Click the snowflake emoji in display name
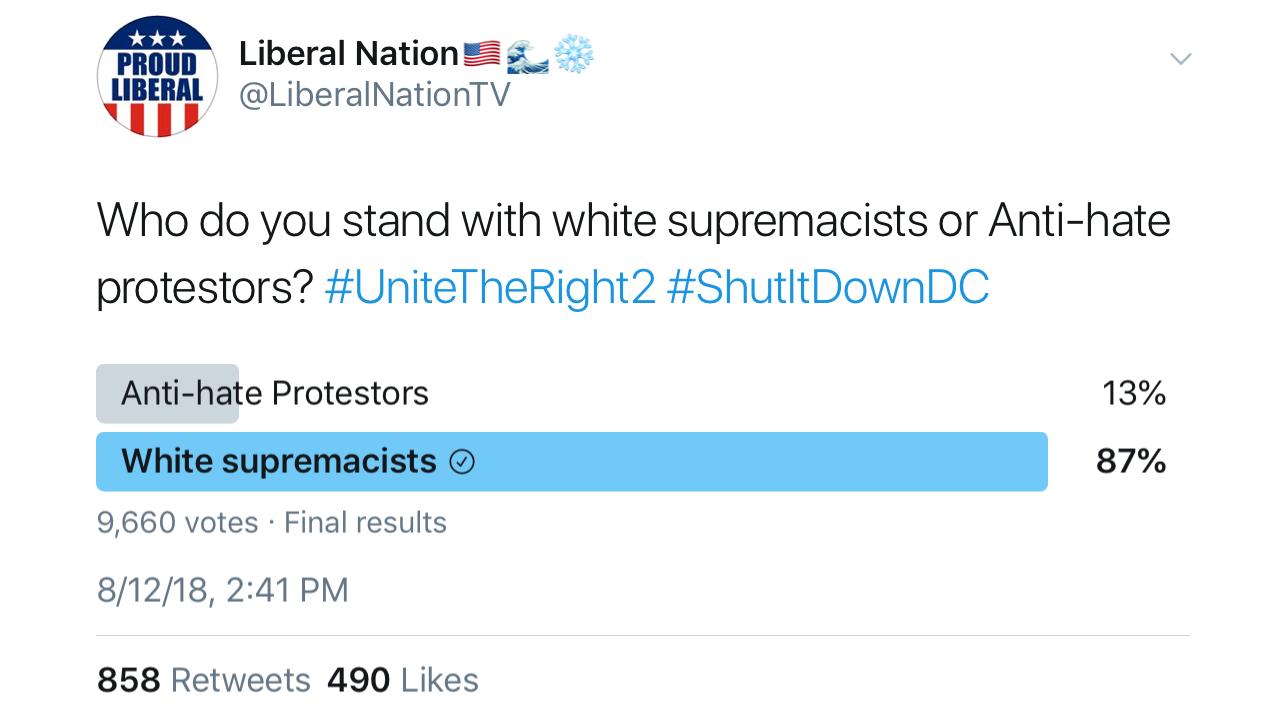The height and width of the screenshot is (716, 1276). 573,54
